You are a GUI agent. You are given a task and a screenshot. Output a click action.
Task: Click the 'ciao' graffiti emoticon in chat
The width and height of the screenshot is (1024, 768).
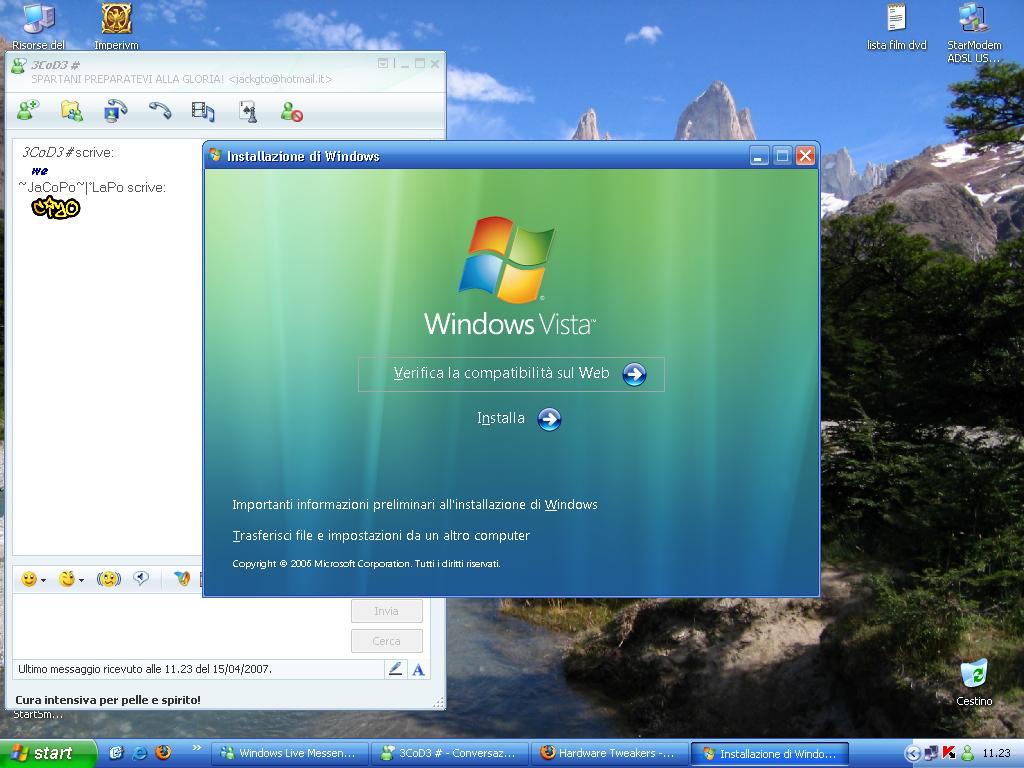click(56, 208)
